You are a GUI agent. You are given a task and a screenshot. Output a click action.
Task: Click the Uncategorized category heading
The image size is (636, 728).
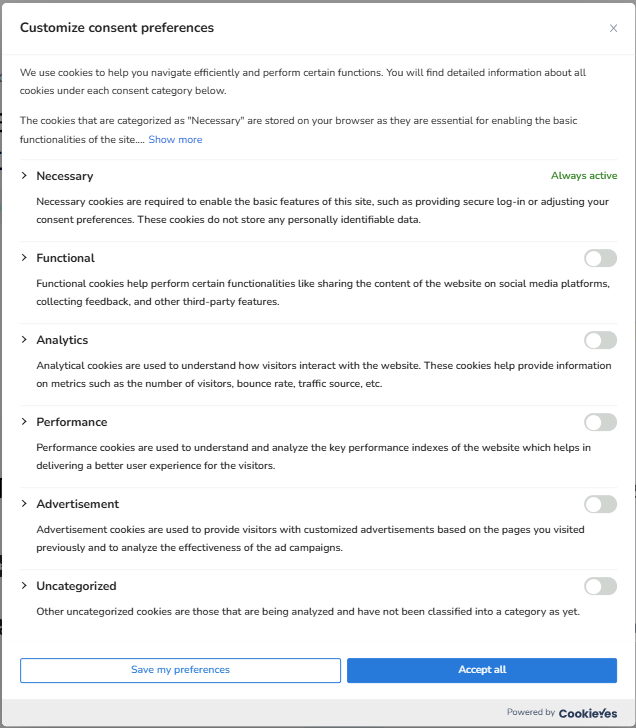76,586
